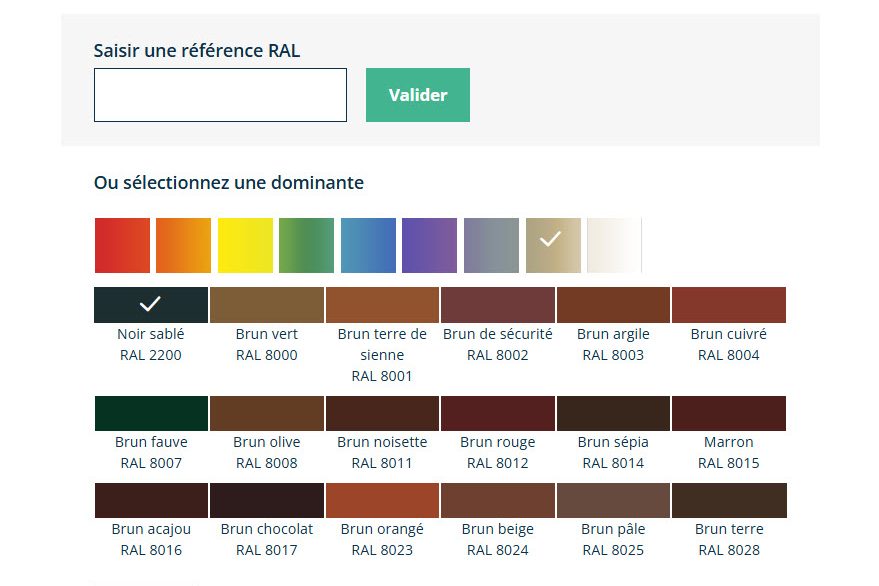Choose the blue dominant color swatch
Image resolution: width=879 pixels, height=586 pixels.
click(368, 245)
